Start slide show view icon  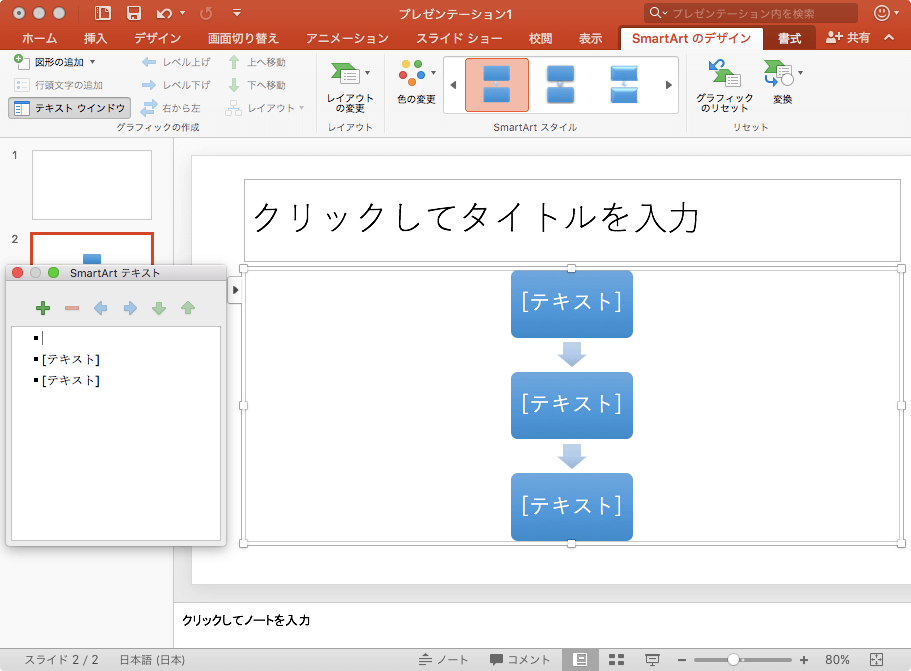coord(652,659)
